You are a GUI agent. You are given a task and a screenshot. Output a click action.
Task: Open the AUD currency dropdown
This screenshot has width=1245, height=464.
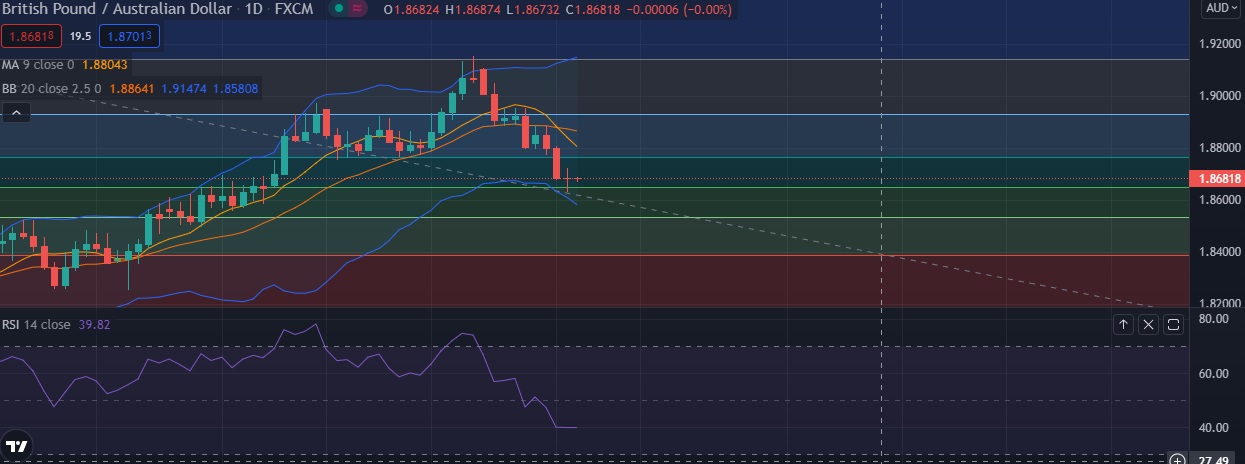[1221, 8]
